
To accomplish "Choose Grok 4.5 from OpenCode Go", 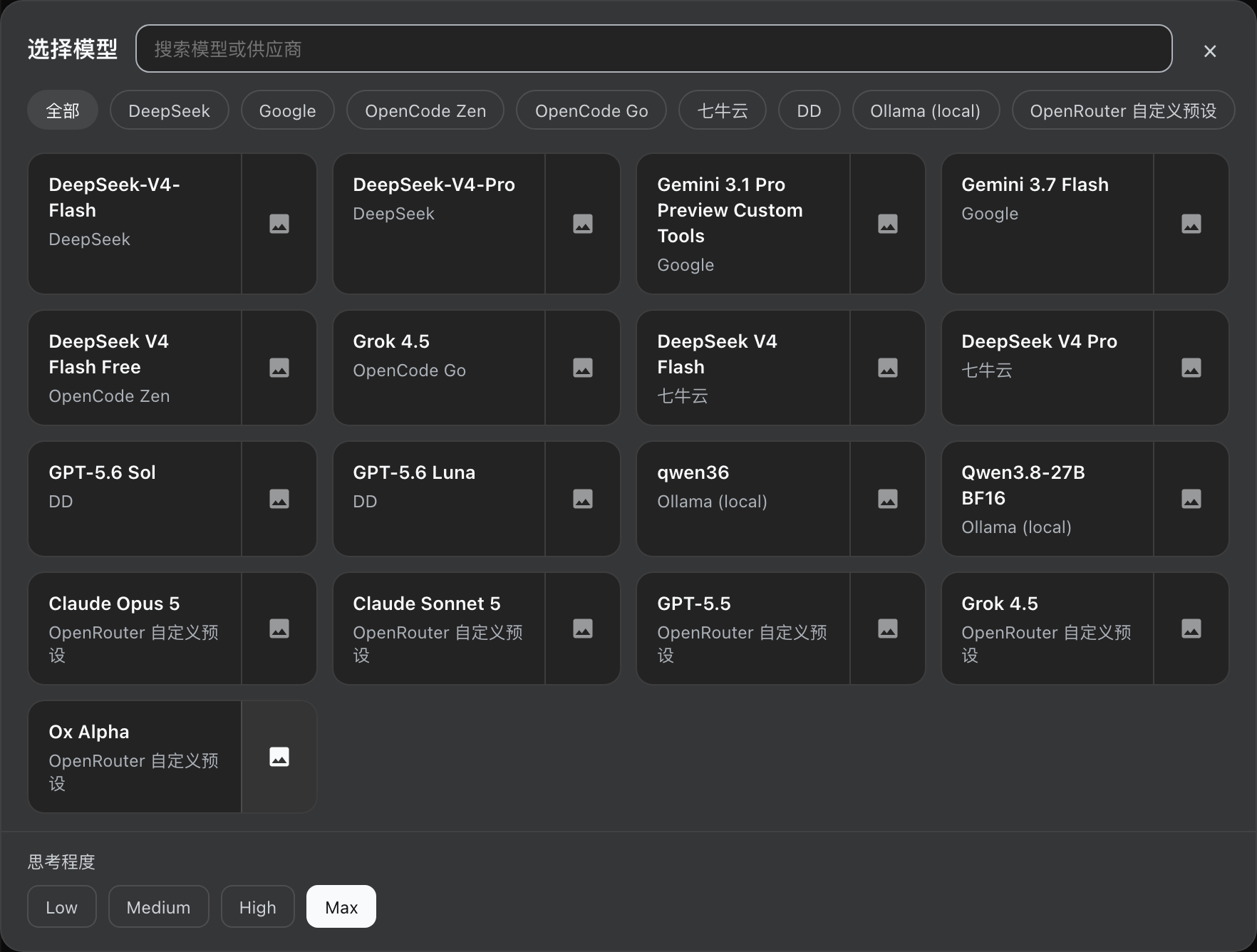I will (x=439, y=368).
